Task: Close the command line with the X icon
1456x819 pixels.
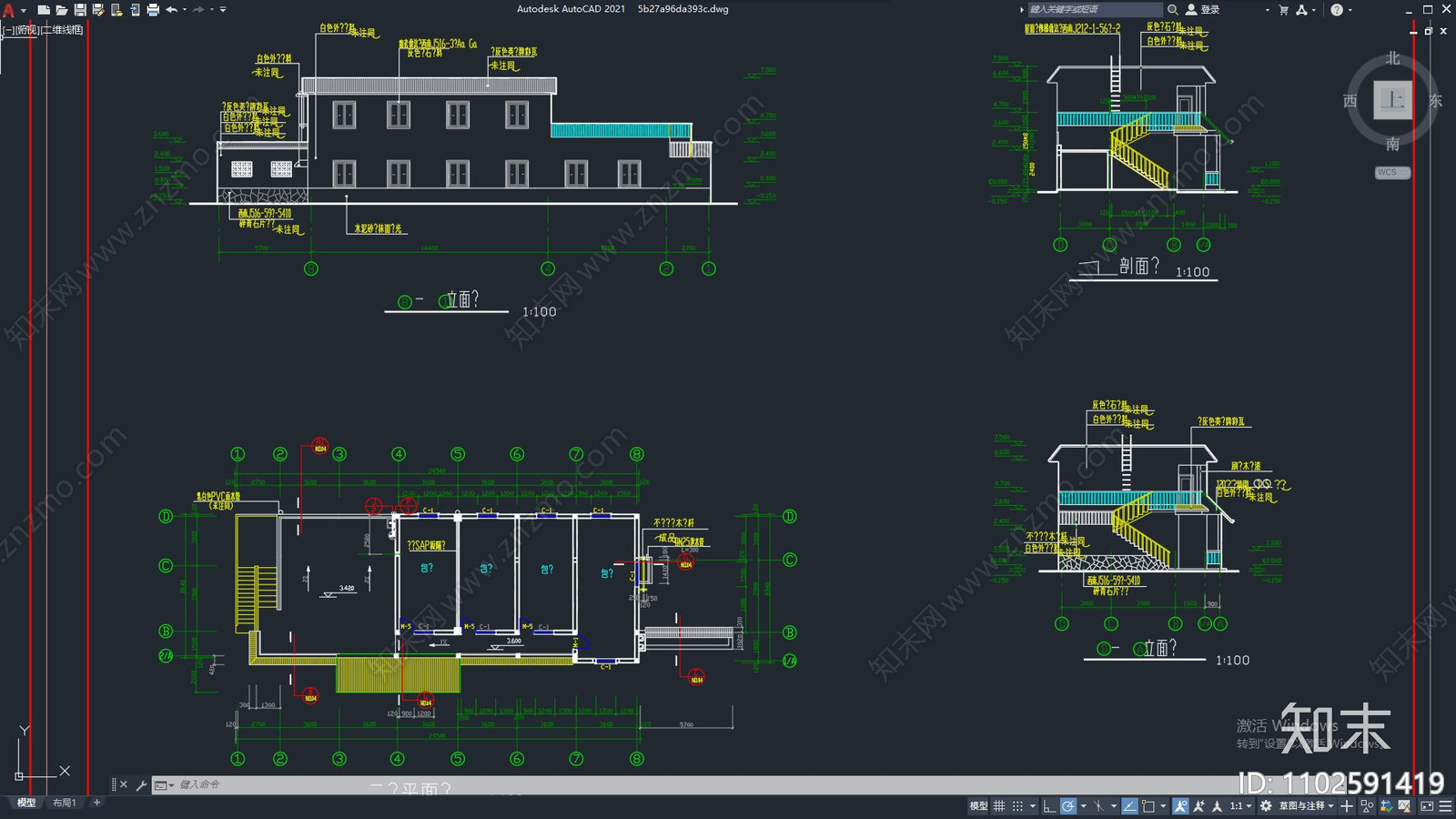Action: tap(124, 784)
